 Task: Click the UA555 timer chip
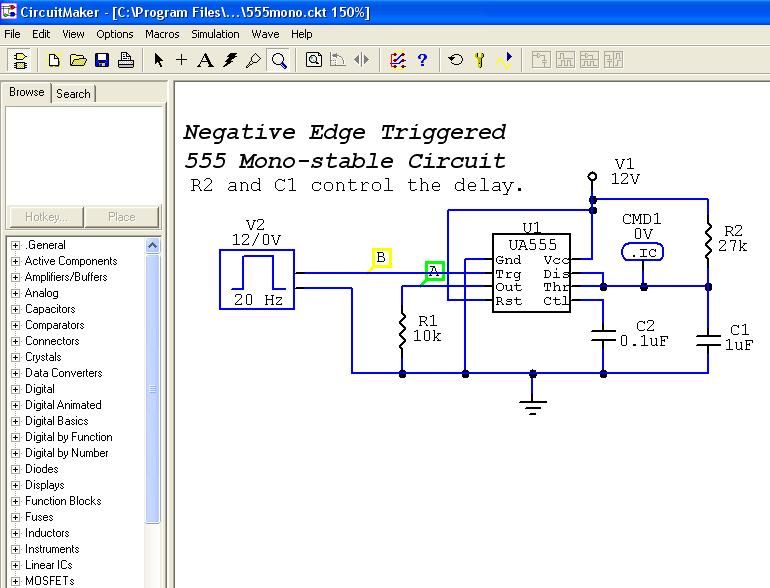click(x=531, y=273)
